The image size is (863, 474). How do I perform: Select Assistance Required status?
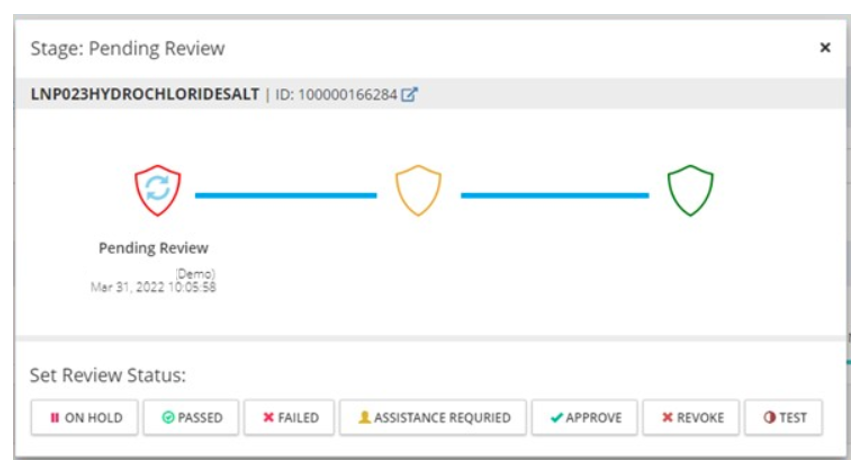(x=433, y=418)
